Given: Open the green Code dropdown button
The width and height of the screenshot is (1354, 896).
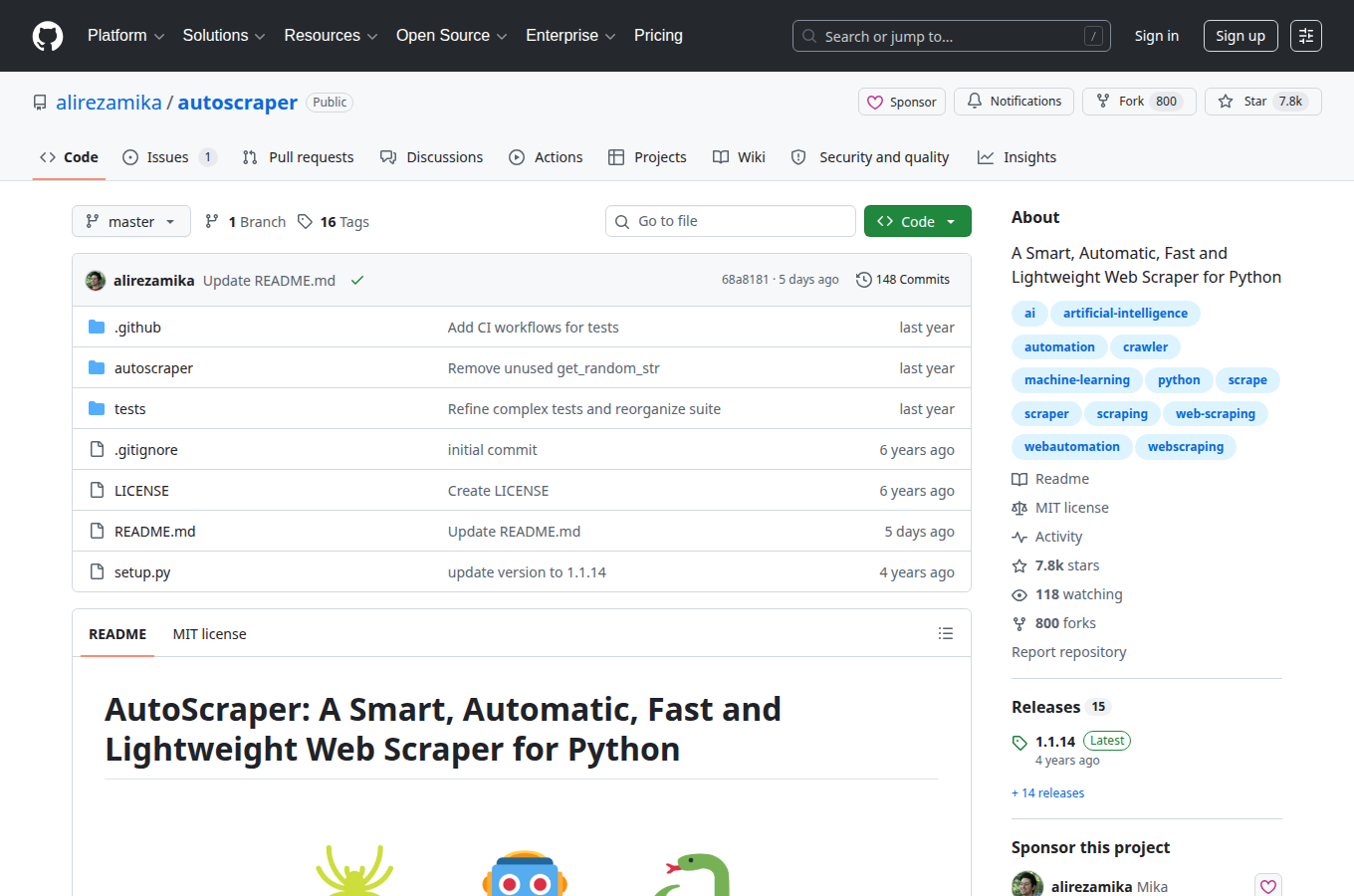Looking at the screenshot, I should pyautogui.click(x=918, y=221).
